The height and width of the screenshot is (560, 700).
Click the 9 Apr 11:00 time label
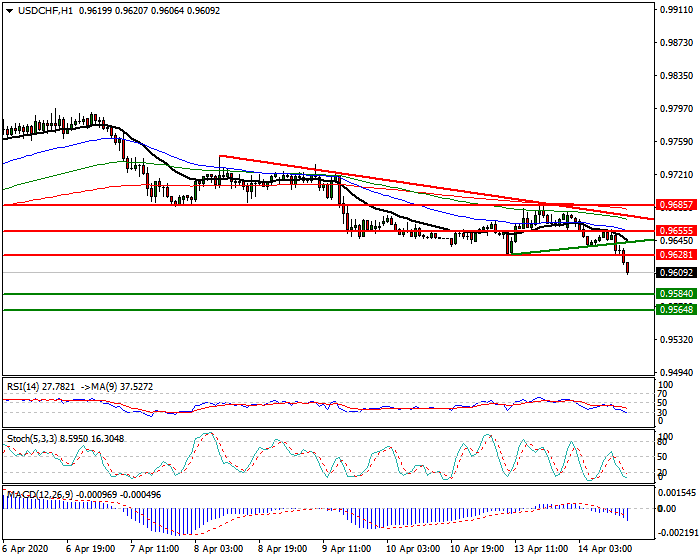346,549
